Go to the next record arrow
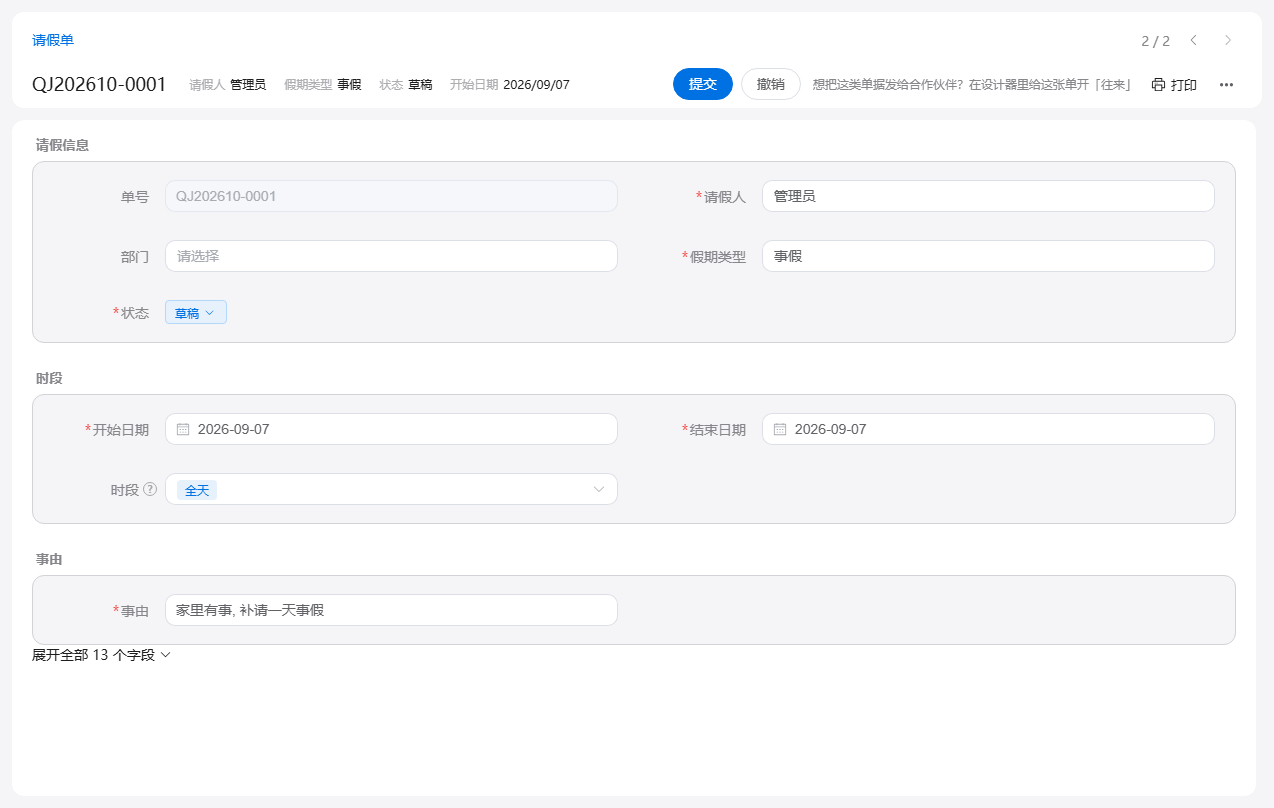 click(1228, 40)
